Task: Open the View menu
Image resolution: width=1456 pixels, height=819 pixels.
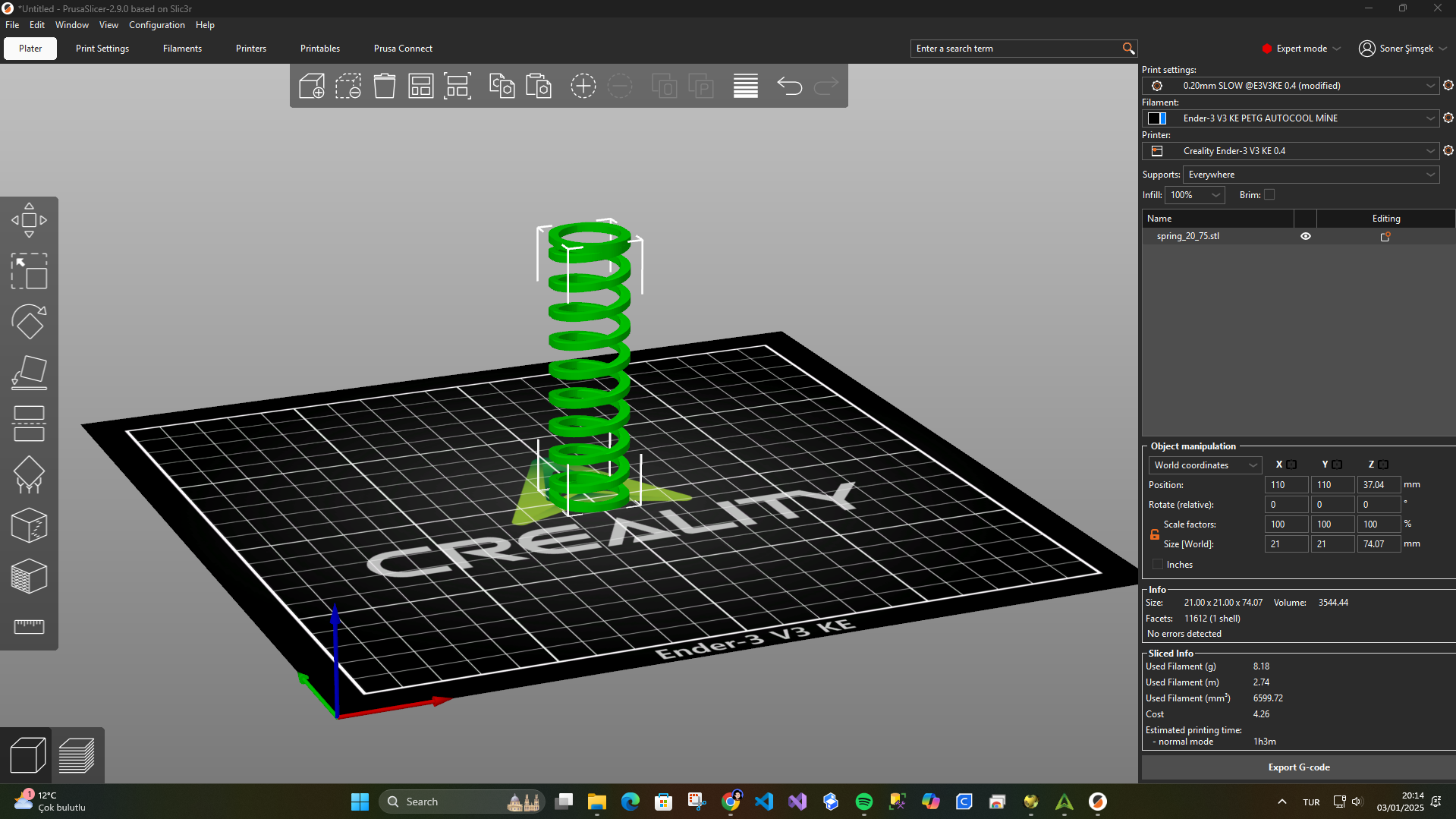Action: [x=108, y=25]
